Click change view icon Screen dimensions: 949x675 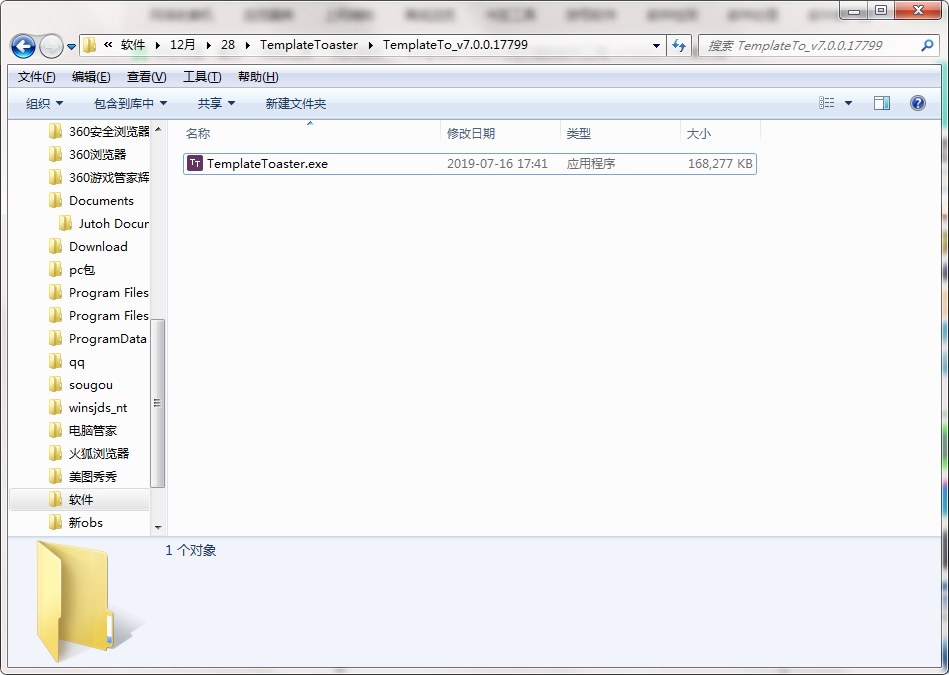[x=827, y=103]
